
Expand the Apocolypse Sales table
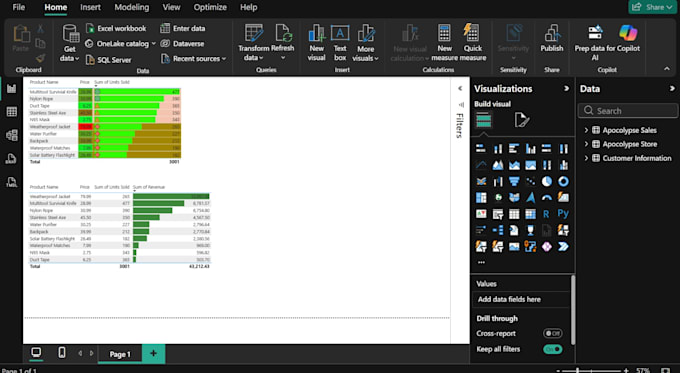coord(586,130)
